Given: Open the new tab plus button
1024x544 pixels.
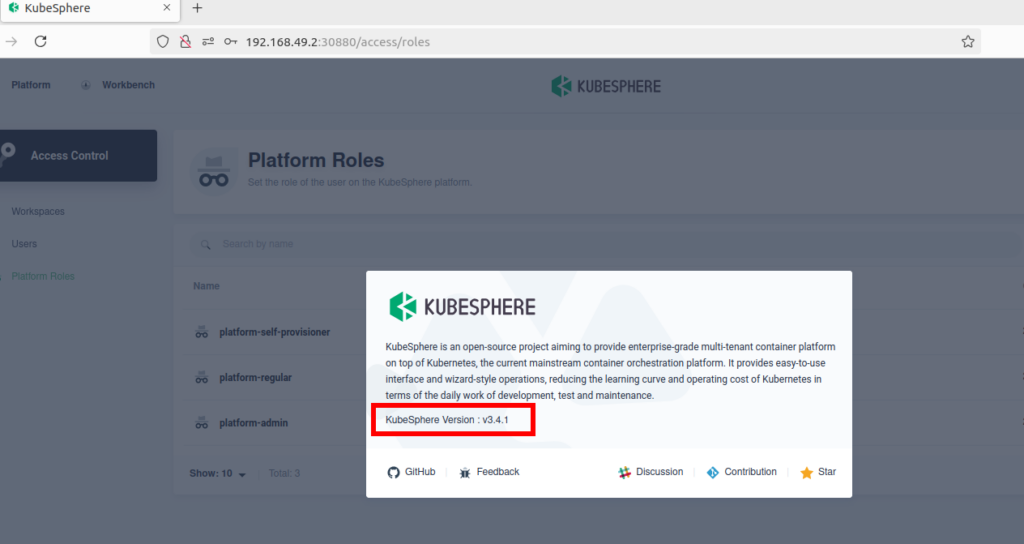Looking at the screenshot, I should click(197, 8).
